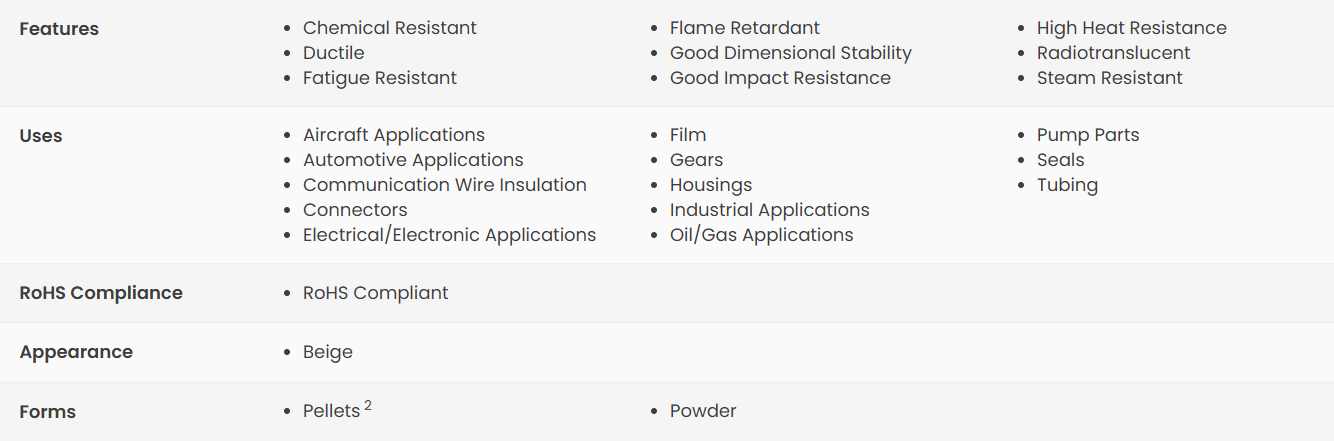Click the Forms row label

coord(48,412)
